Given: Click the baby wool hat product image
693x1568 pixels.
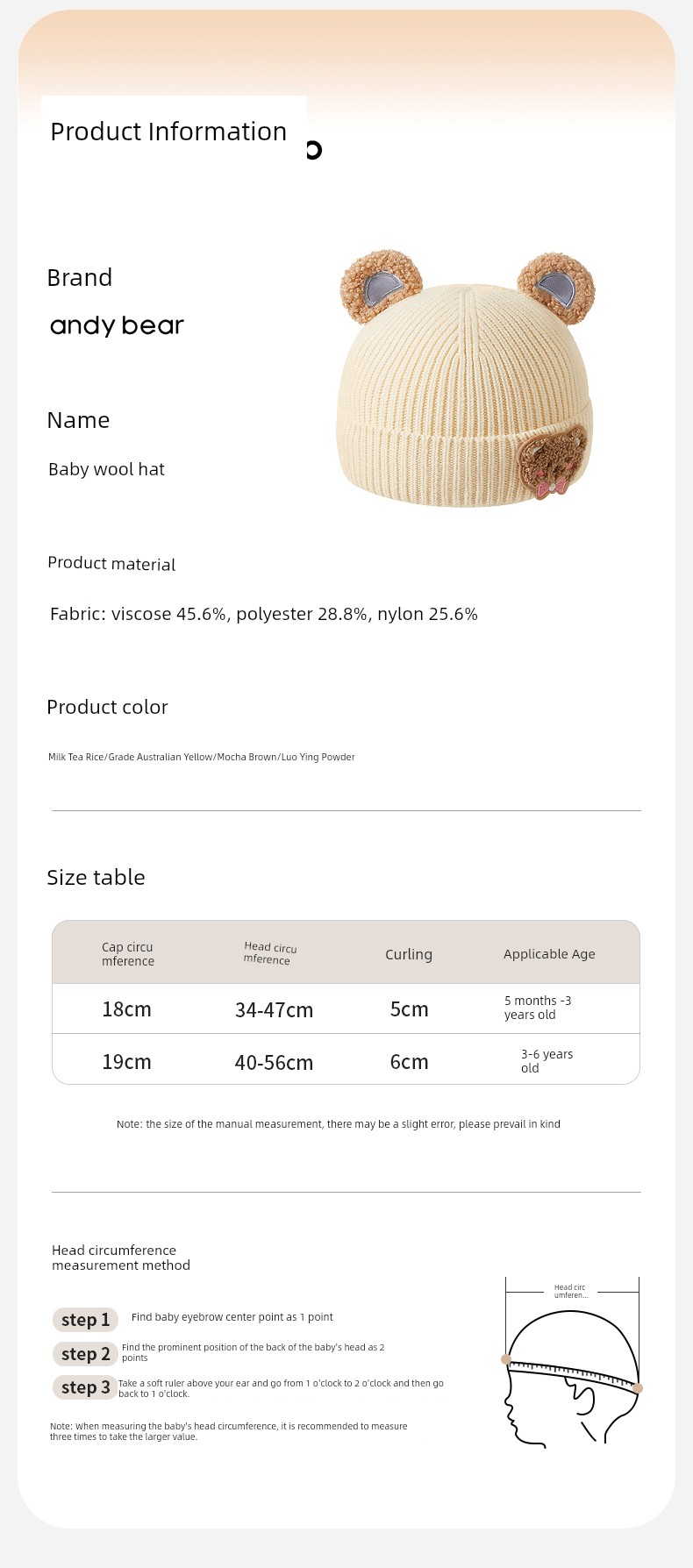Looking at the screenshot, I should coord(467,379).
